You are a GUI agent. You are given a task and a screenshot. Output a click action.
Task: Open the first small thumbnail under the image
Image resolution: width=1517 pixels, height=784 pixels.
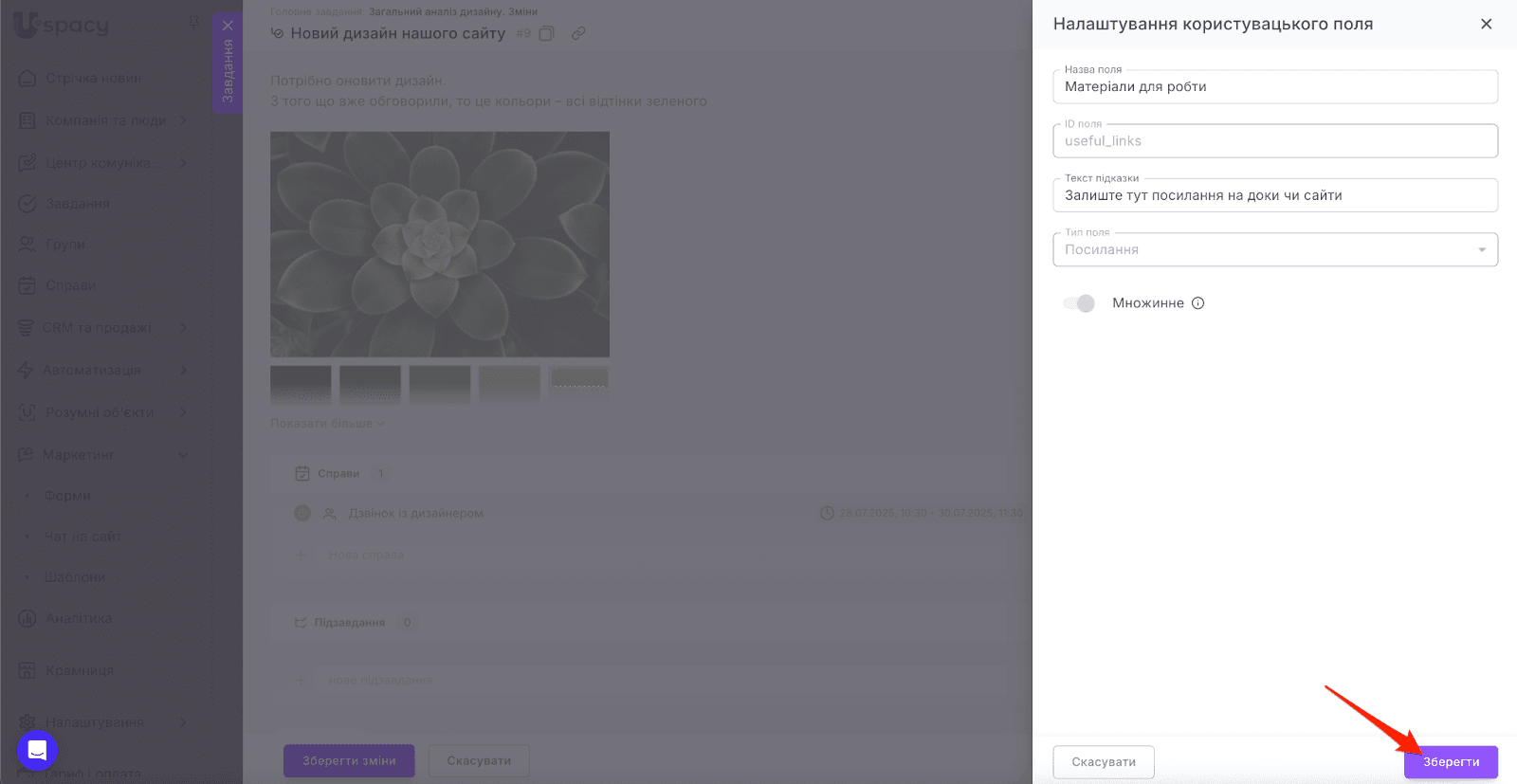pyautogui.click(x=301, y=384)
